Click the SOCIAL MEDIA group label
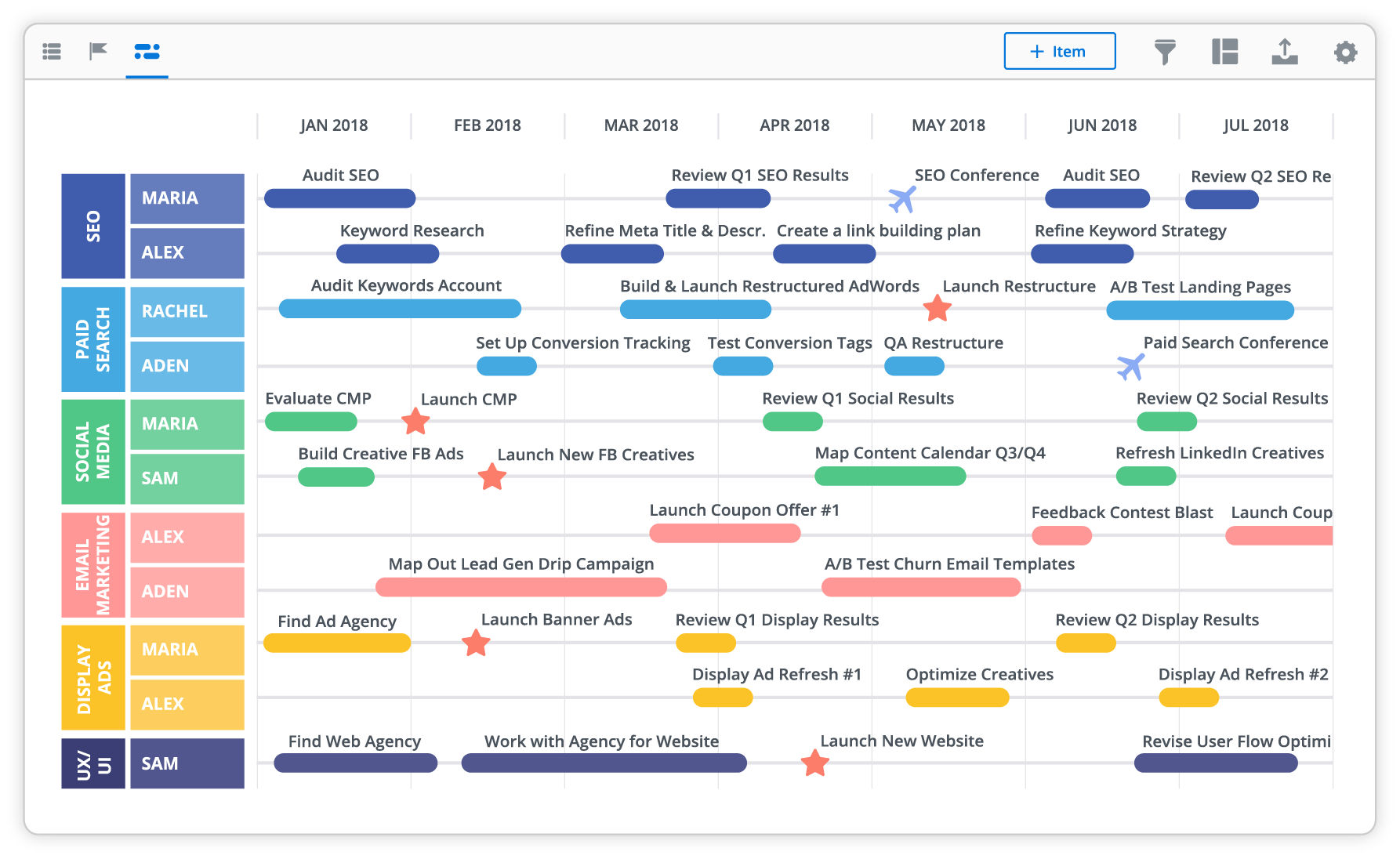This screenshot has height=859, width=1400. click(x=92, y=451)
